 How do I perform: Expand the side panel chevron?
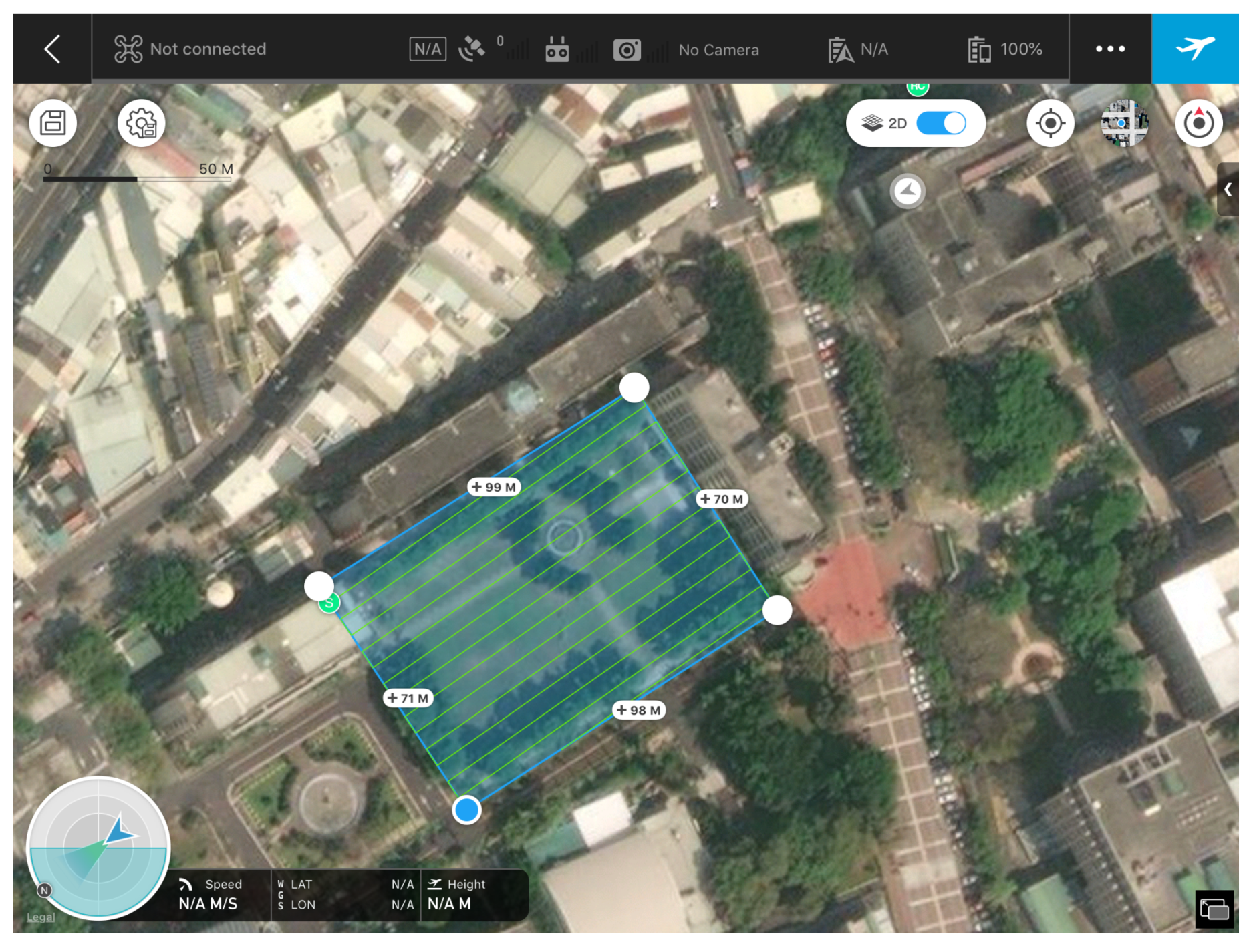1228,190
